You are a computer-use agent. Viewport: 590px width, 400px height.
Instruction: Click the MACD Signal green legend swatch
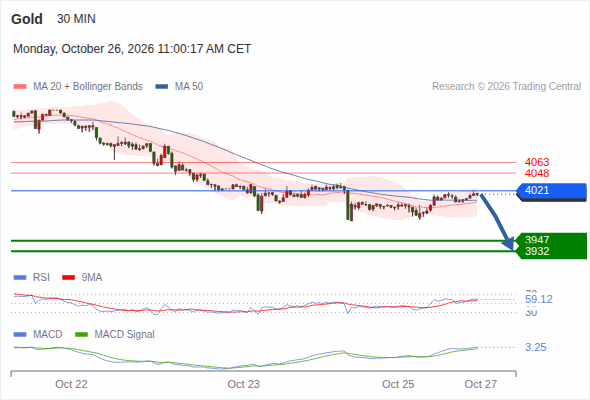coord(81,335)
